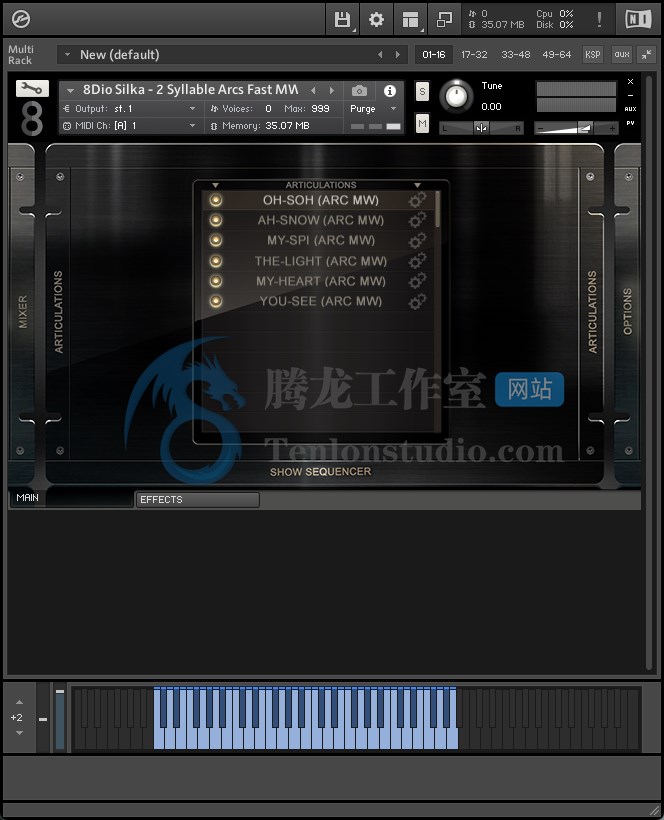Solo the instrument with S button

(x=422, y=92)
